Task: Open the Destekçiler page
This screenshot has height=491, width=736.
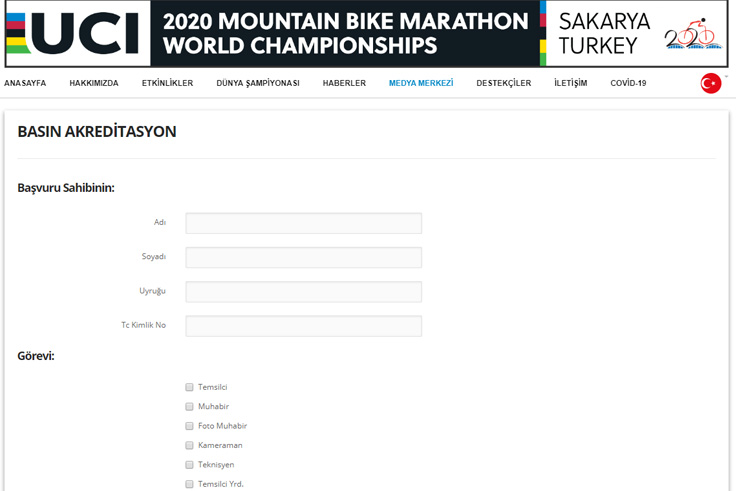Action: coord(504,83)
